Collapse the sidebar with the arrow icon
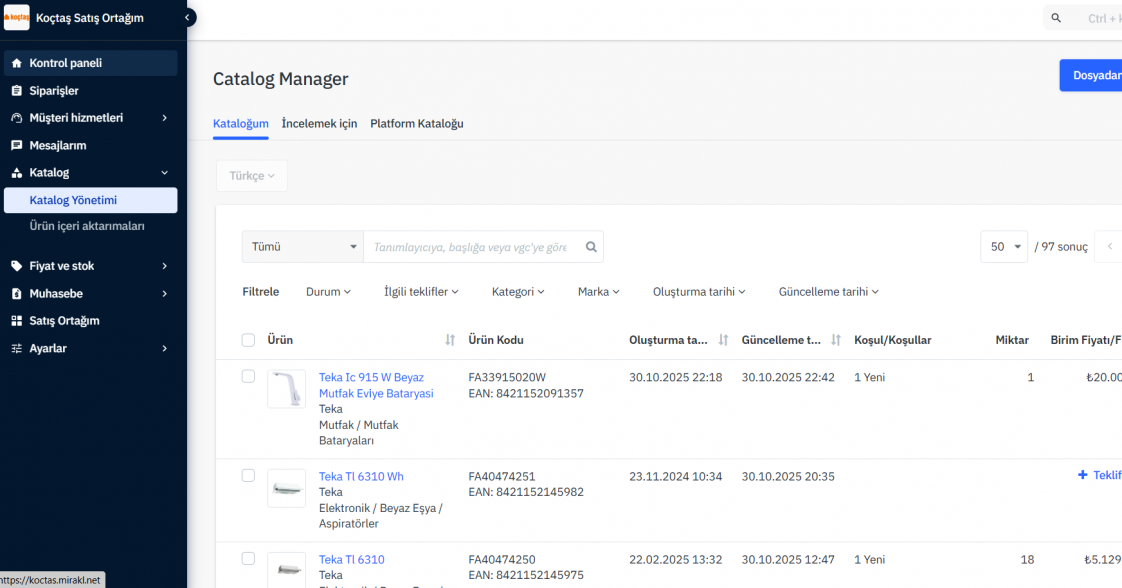The width and height of the screenshot is (1122, 588). click(x=189, y=17)
